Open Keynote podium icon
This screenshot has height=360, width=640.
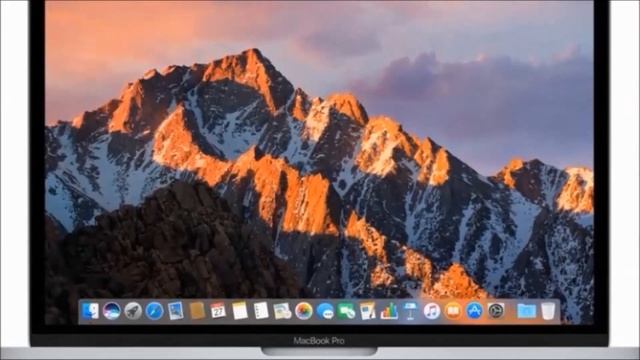tap(410, 311)
